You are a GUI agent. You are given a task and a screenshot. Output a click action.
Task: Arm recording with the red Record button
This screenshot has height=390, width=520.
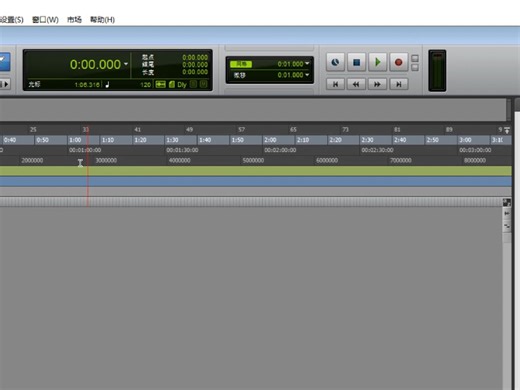[x=398, y=62]
